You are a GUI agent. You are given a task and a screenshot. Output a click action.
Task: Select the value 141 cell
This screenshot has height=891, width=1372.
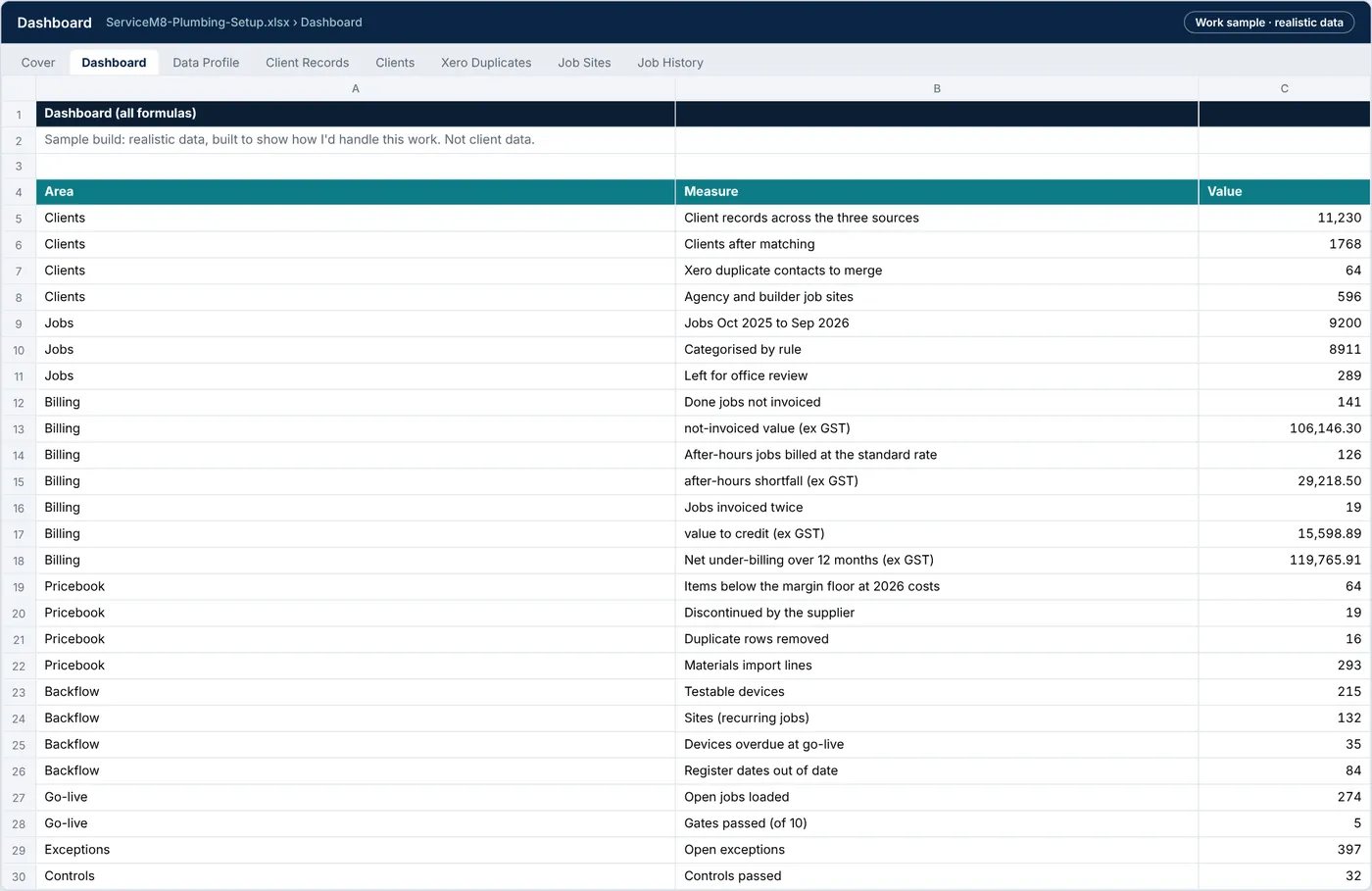click(1284, 403)
